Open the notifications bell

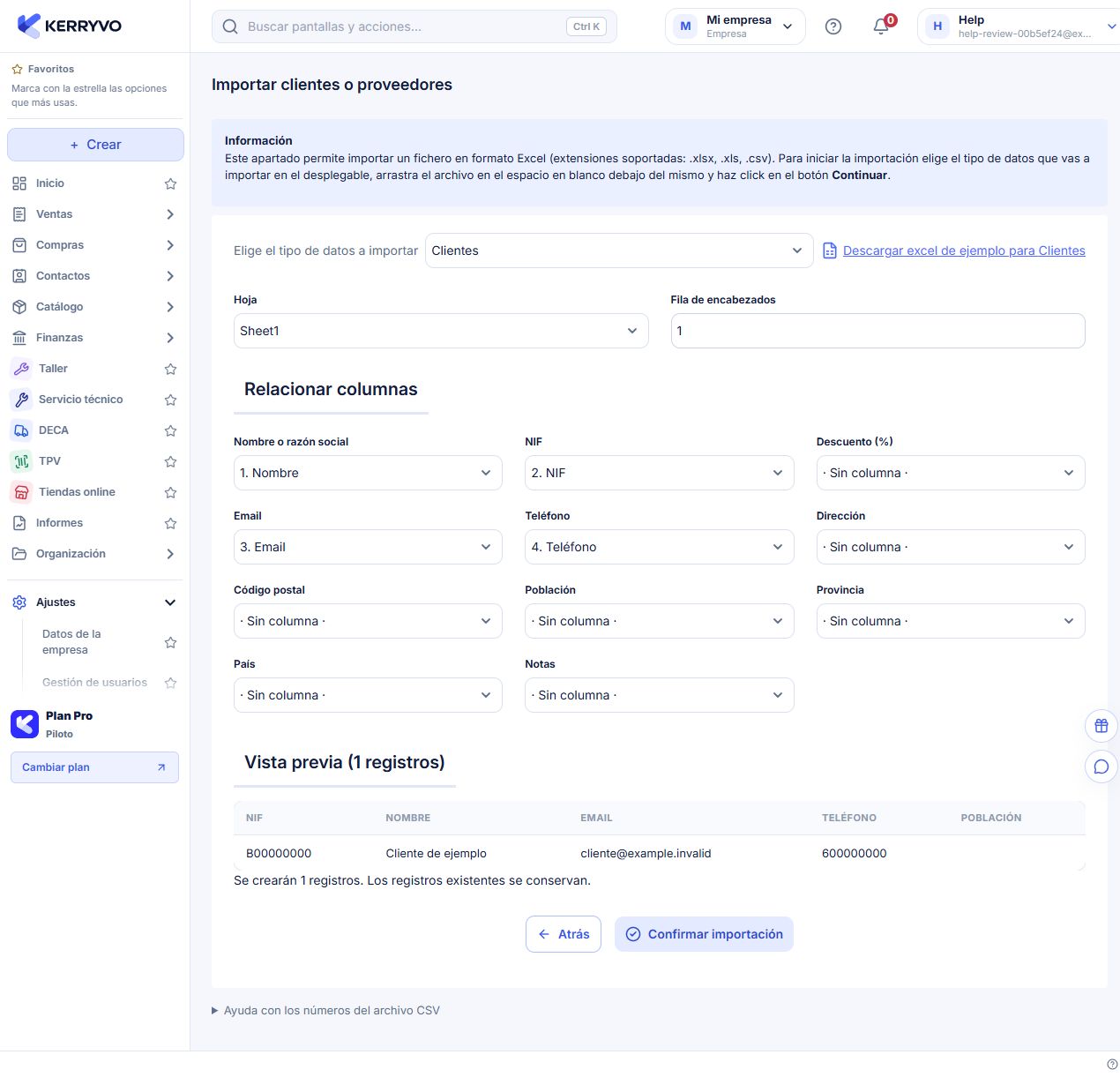click(x=881, y=26)
